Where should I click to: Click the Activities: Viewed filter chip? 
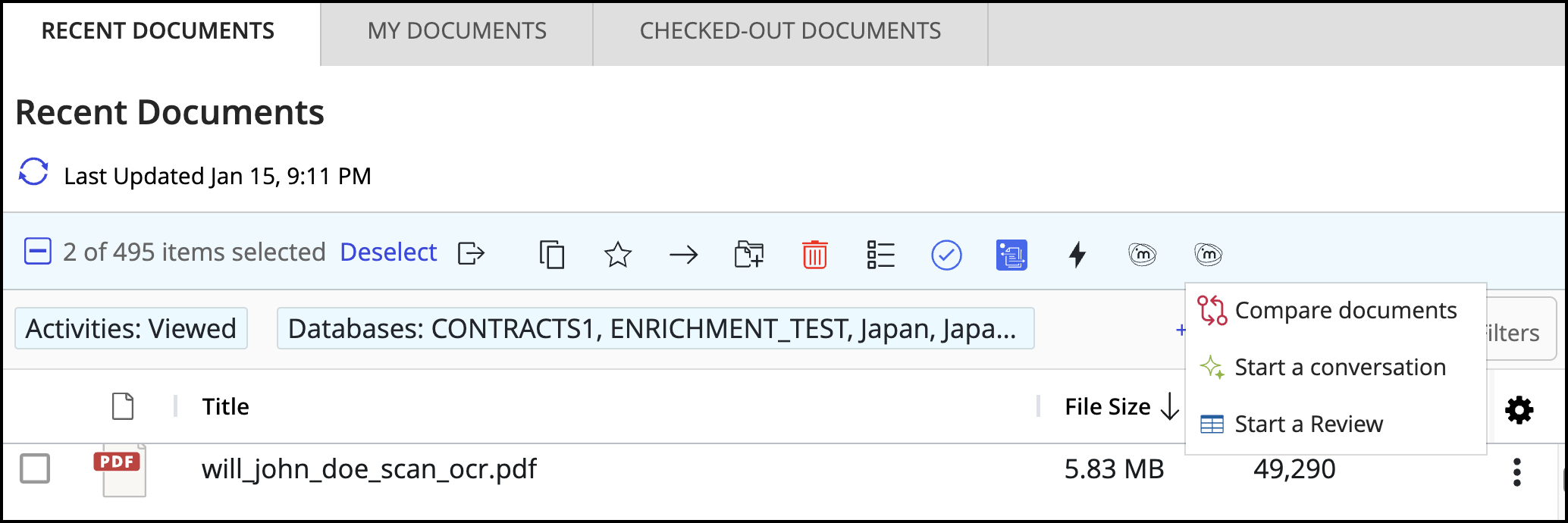[x=131, y=328]
